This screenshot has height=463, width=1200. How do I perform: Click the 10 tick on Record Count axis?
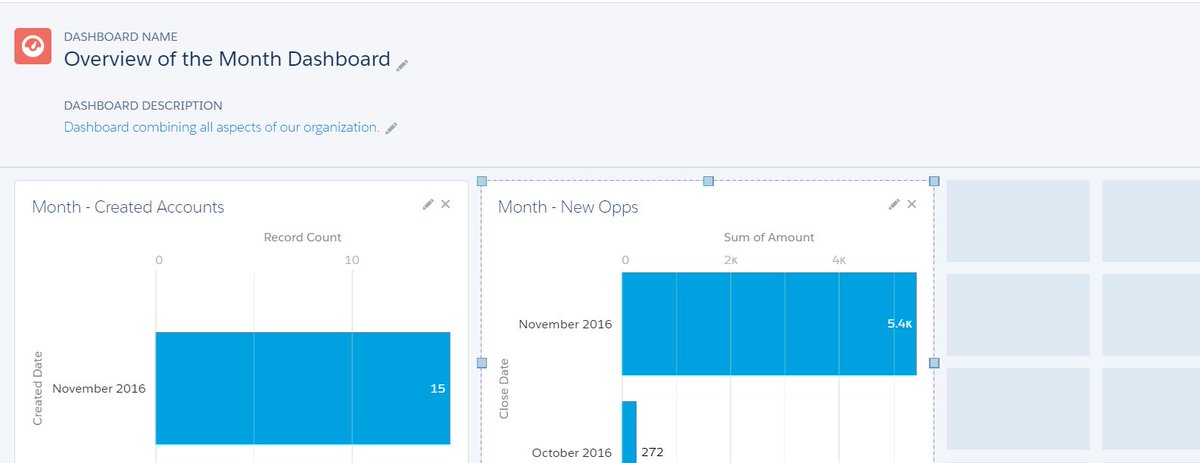[x=352, y=260]
